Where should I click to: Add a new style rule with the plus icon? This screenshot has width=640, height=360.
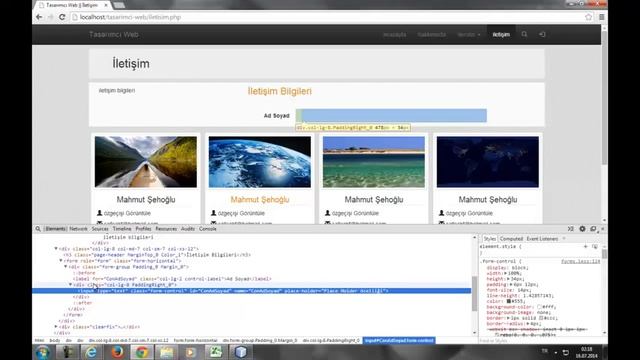coord(585,247)
